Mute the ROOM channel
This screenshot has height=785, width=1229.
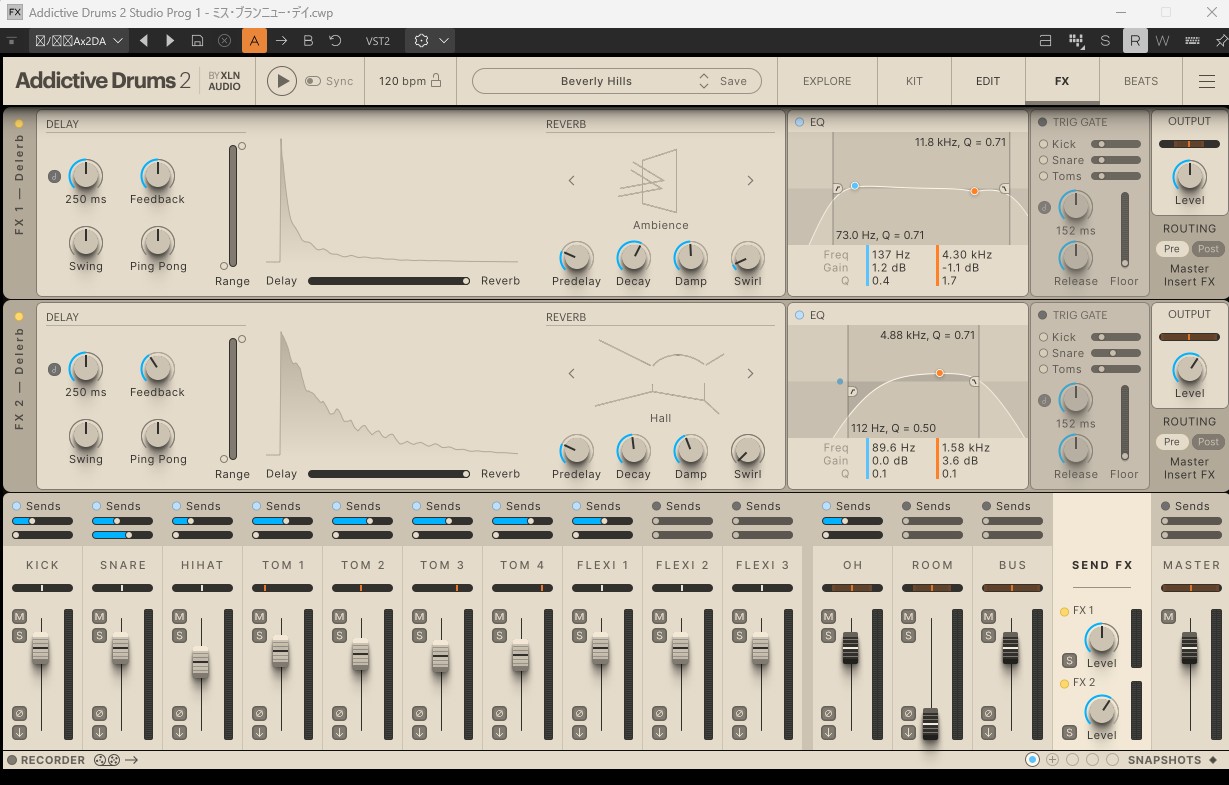(908, 617)
